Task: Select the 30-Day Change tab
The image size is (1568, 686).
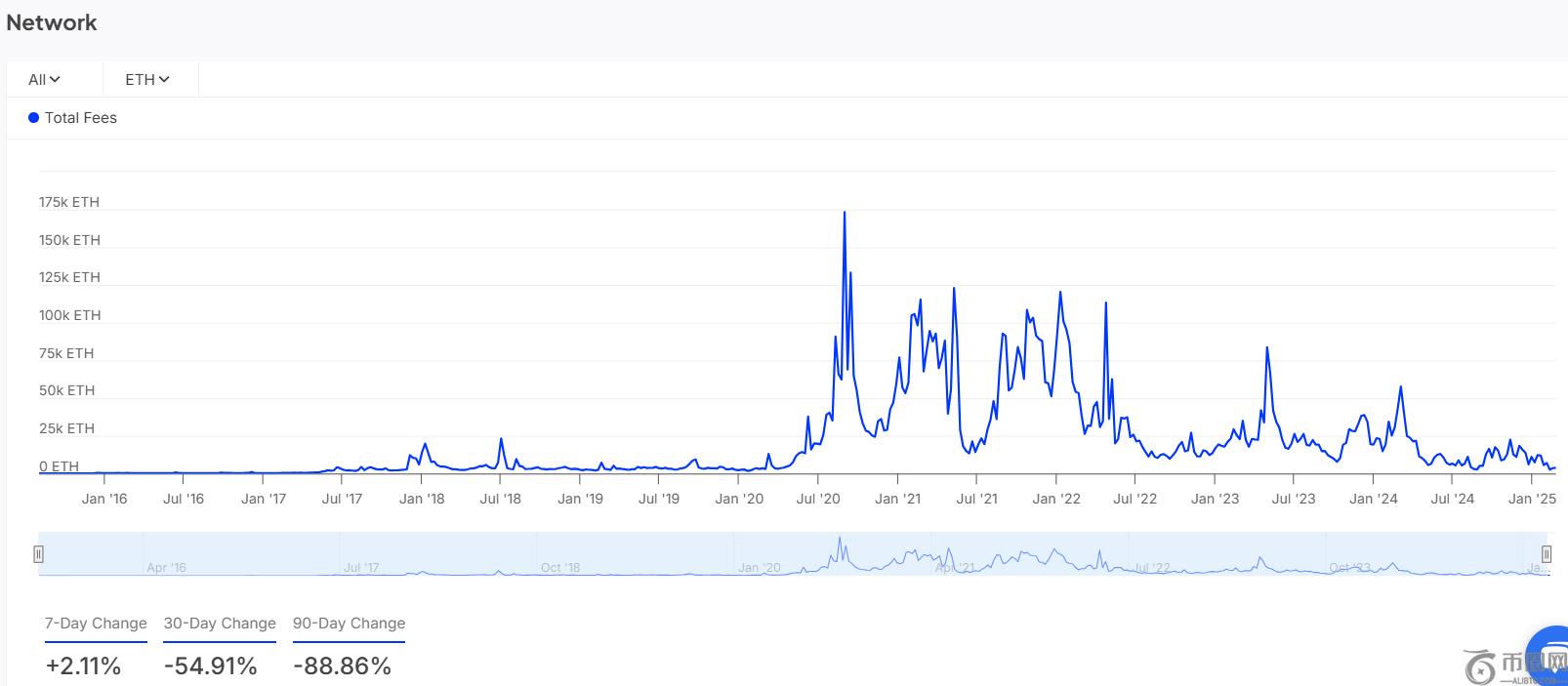Action: tap(220, 624)
